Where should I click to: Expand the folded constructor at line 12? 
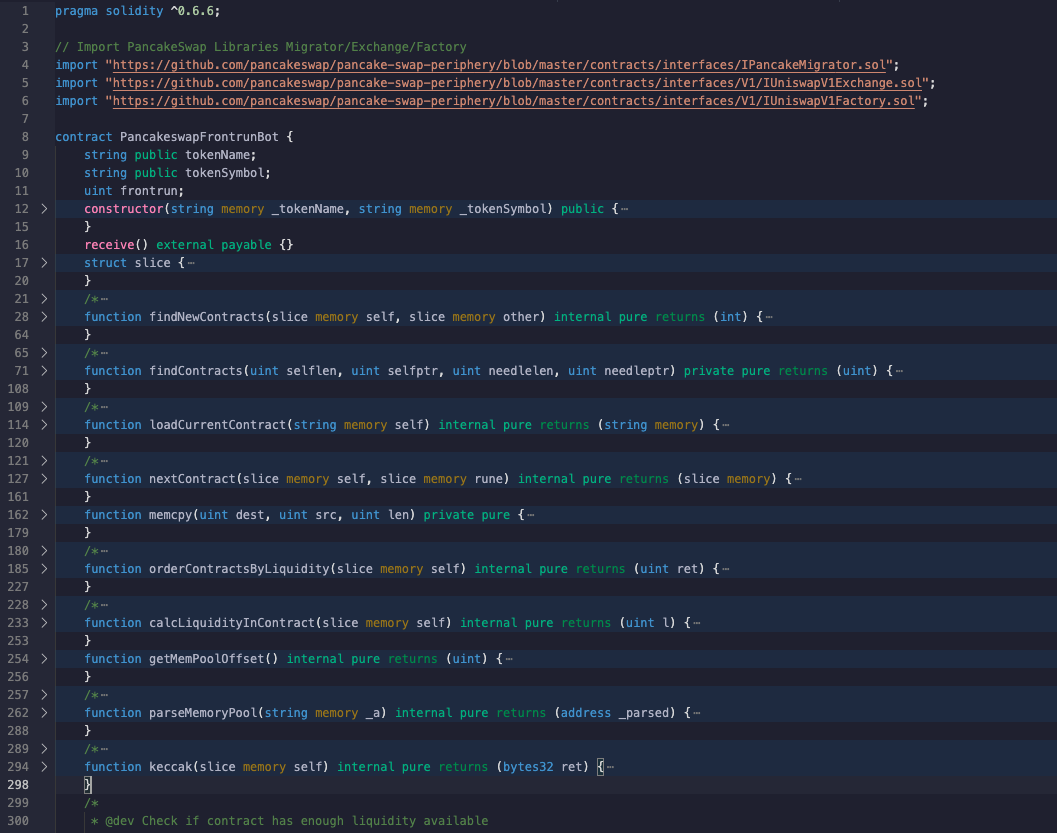pos(44,209)
